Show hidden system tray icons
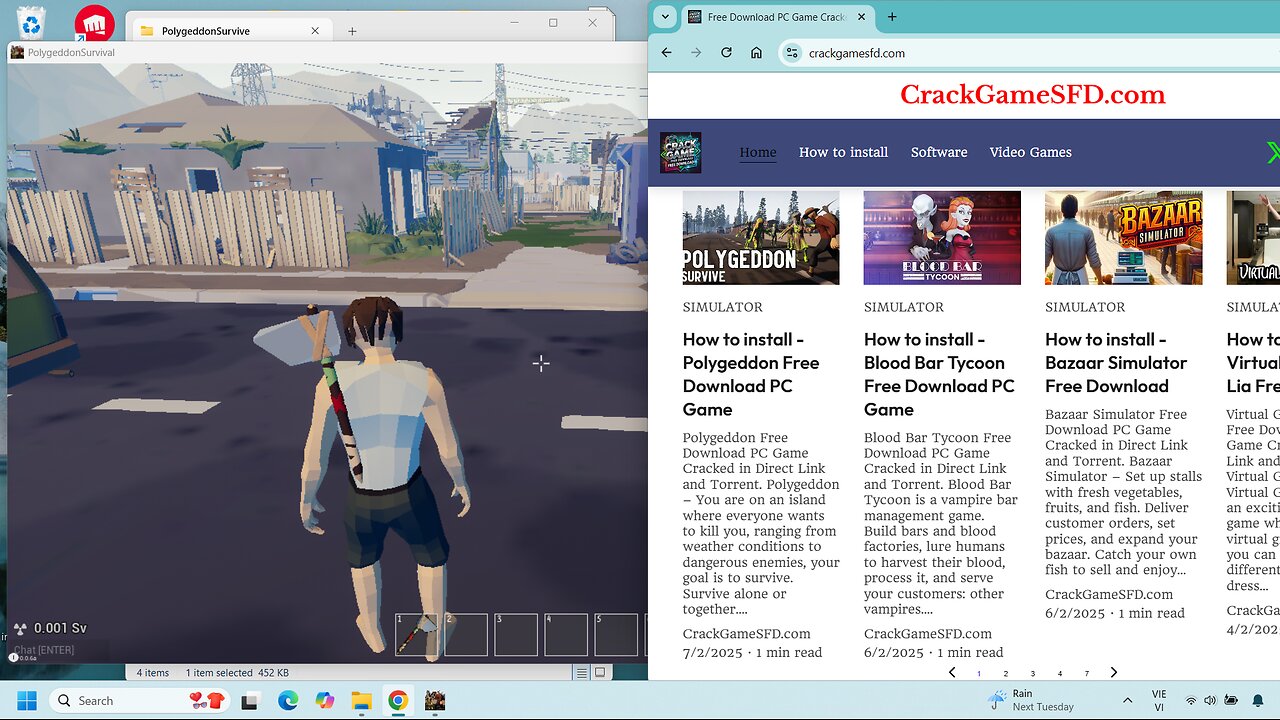Image resolution: width=1280 pixels, height=720 pixels. click(1127, 701)
